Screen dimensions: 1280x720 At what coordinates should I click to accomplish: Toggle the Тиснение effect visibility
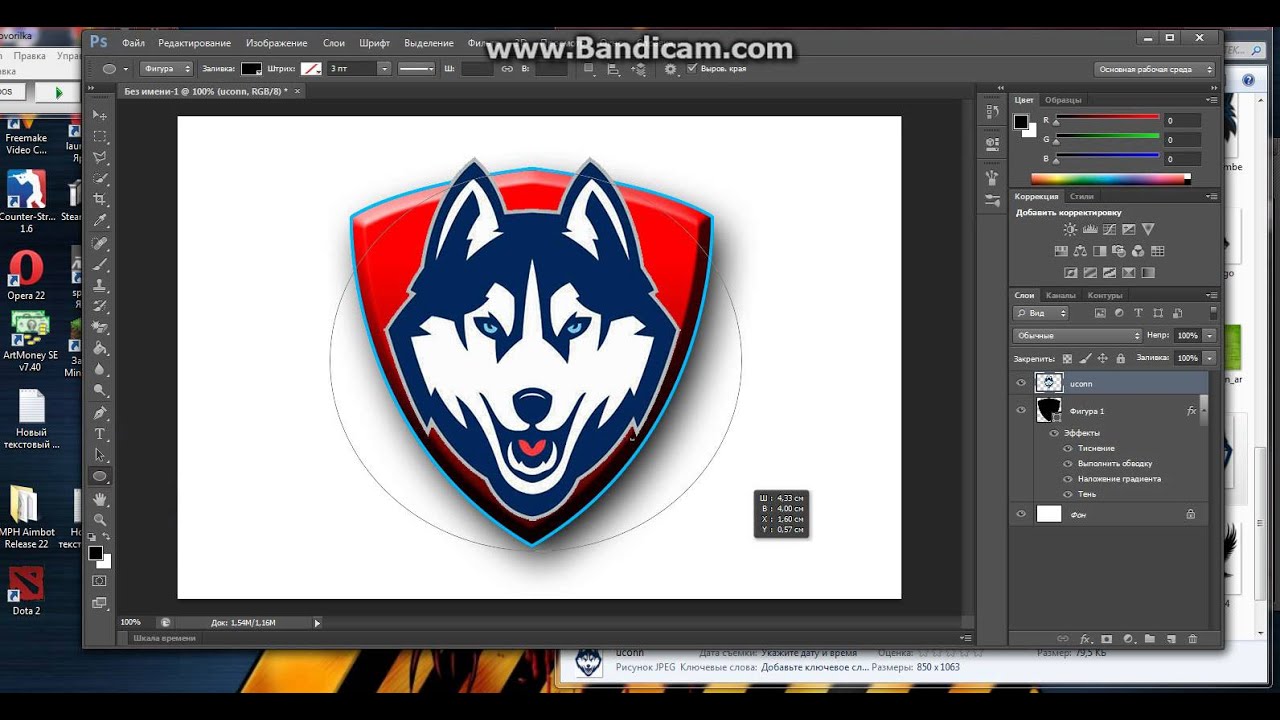(x=1068, y=448)
